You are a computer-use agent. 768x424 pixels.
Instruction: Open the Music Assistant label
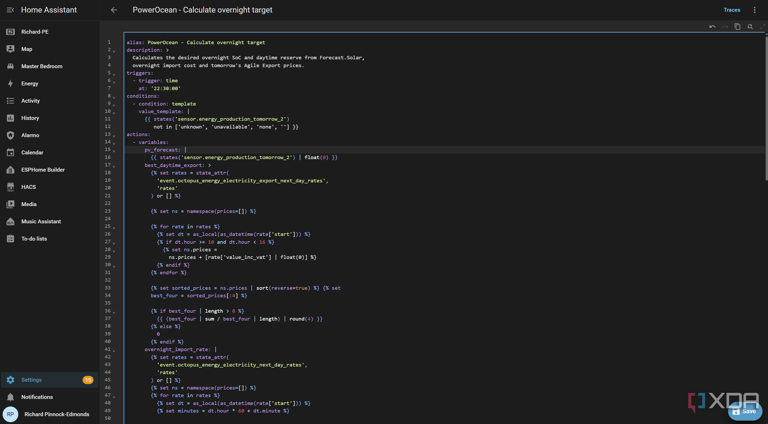[x=41, y=221]
